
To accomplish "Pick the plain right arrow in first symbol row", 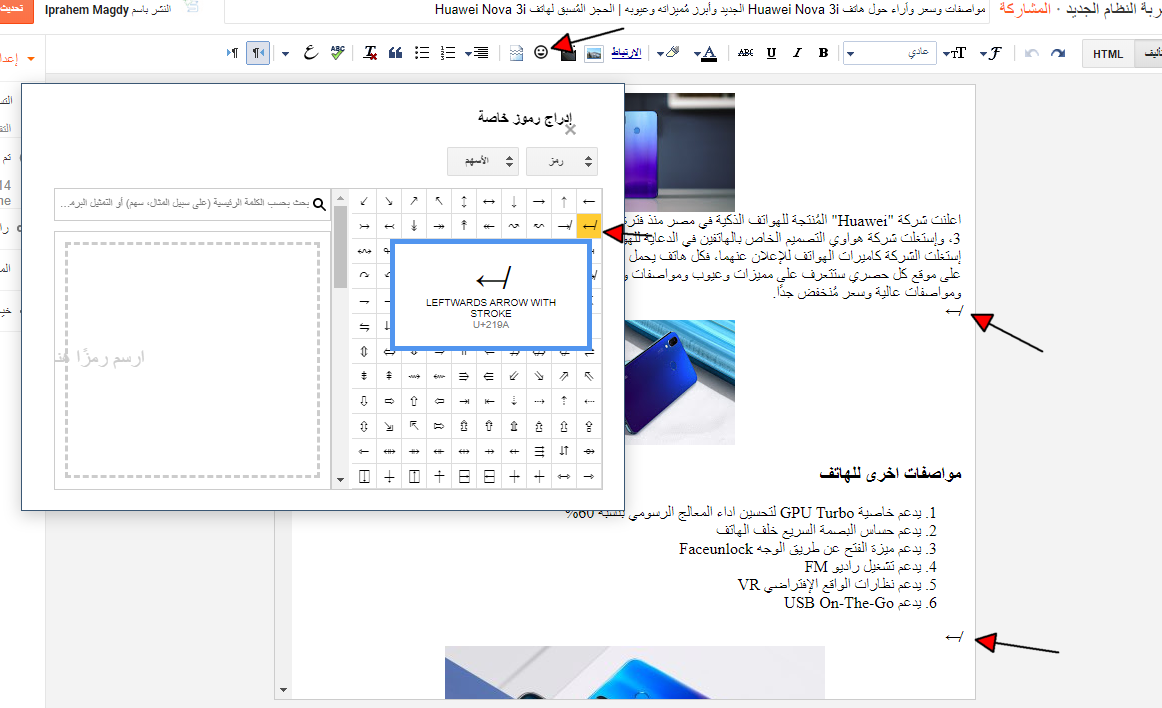I will (539, 201).
